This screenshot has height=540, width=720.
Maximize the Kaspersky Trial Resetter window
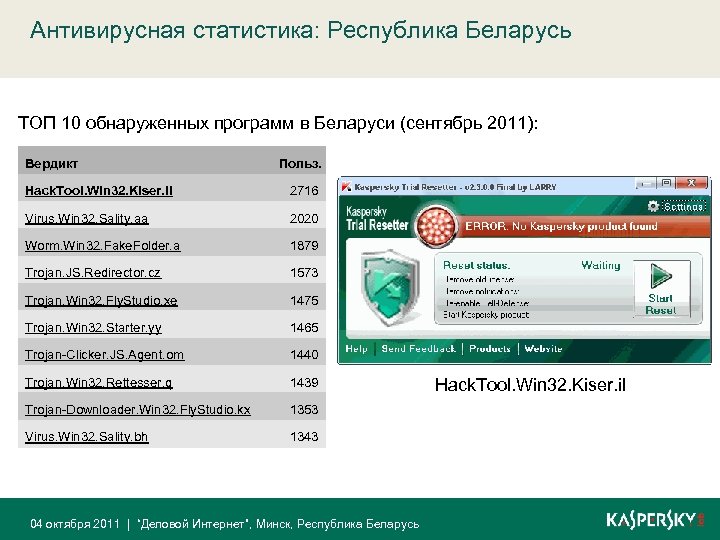pos(666,183)
